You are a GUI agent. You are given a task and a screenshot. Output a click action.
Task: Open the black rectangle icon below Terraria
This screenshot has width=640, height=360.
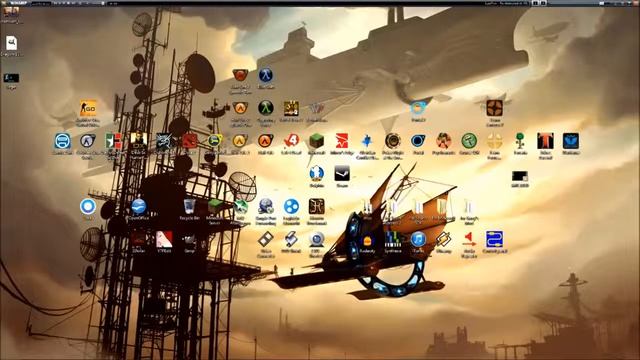click(x=520, y=176)
